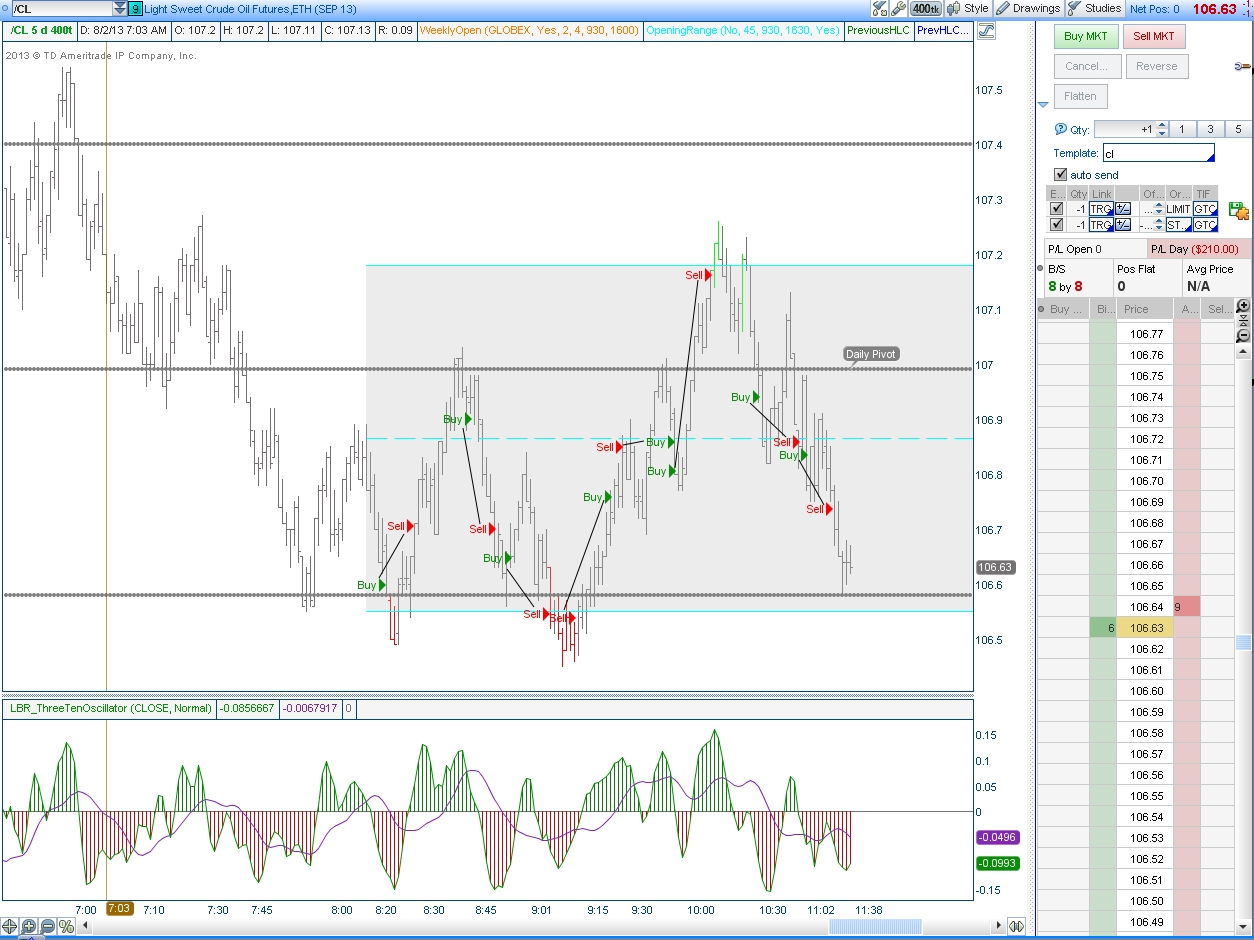Toggle the auto send checkbox
Viewport: 1254px width, 940px height.
(1061, 175)
